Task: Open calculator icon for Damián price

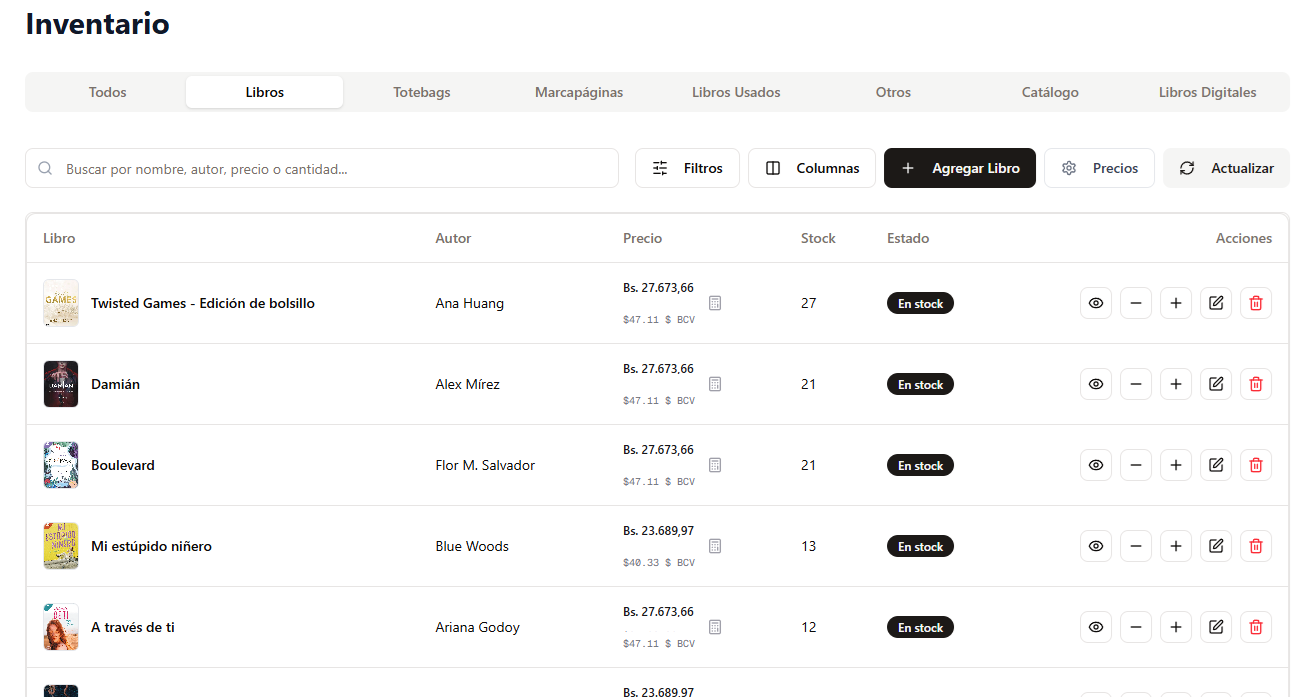Action: click(x=715, y=384)
